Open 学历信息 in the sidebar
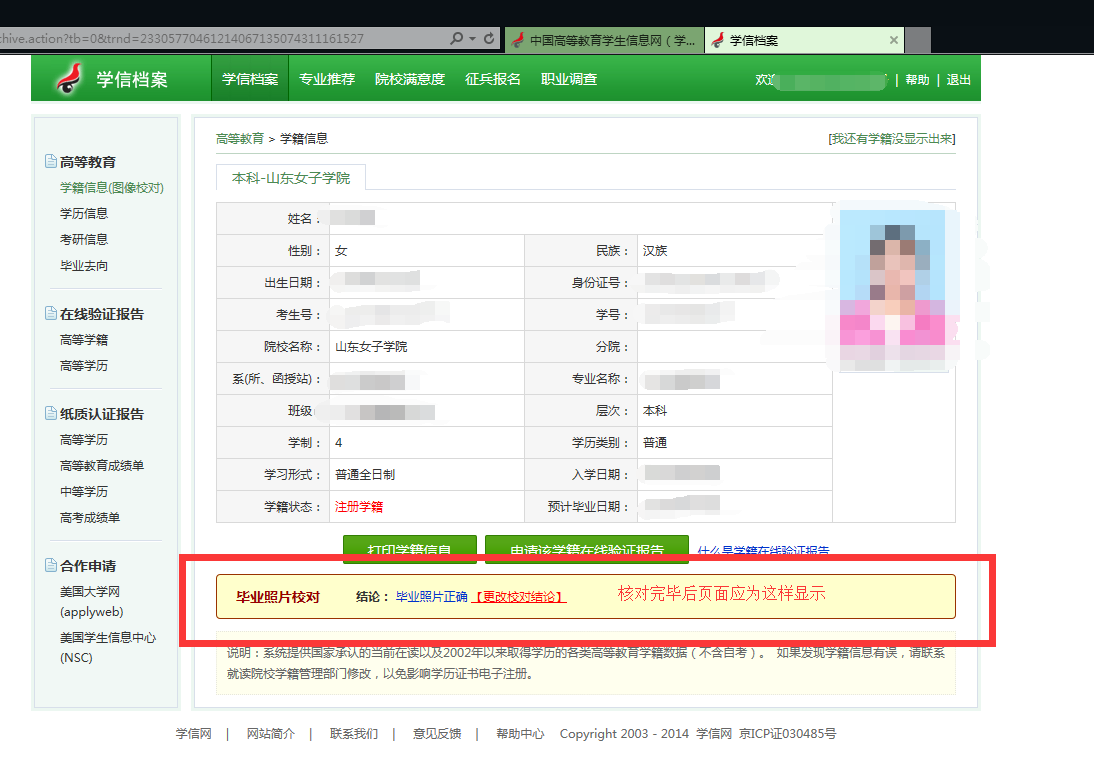 [x=84, y=213]
